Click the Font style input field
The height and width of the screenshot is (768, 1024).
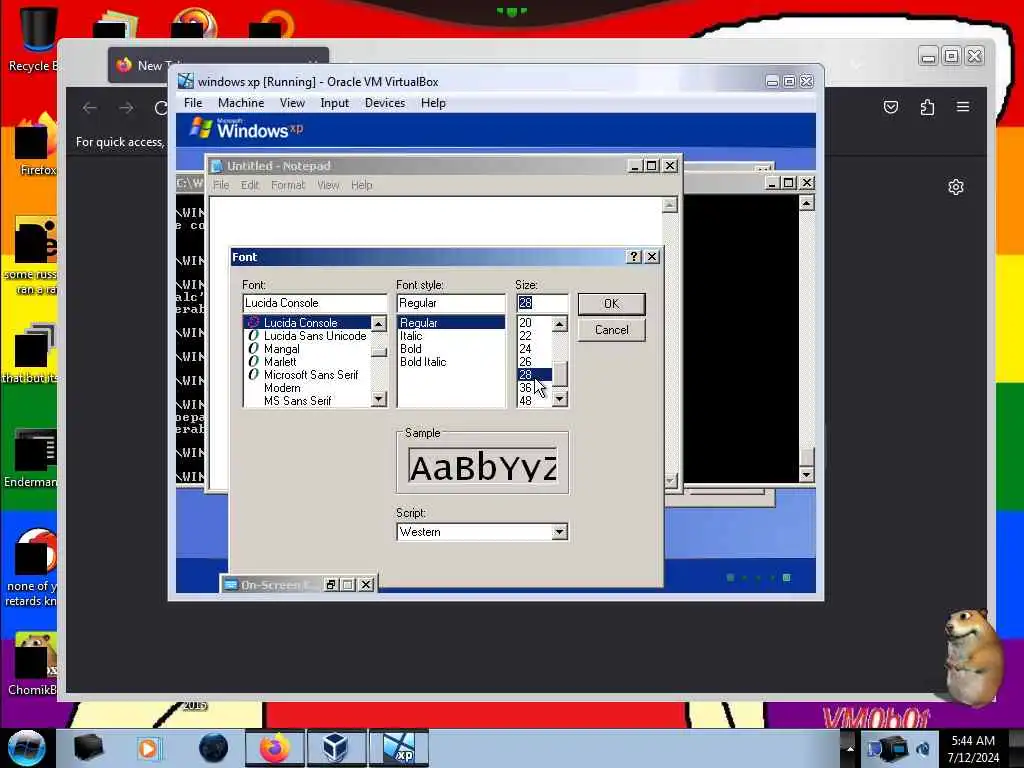451,303
